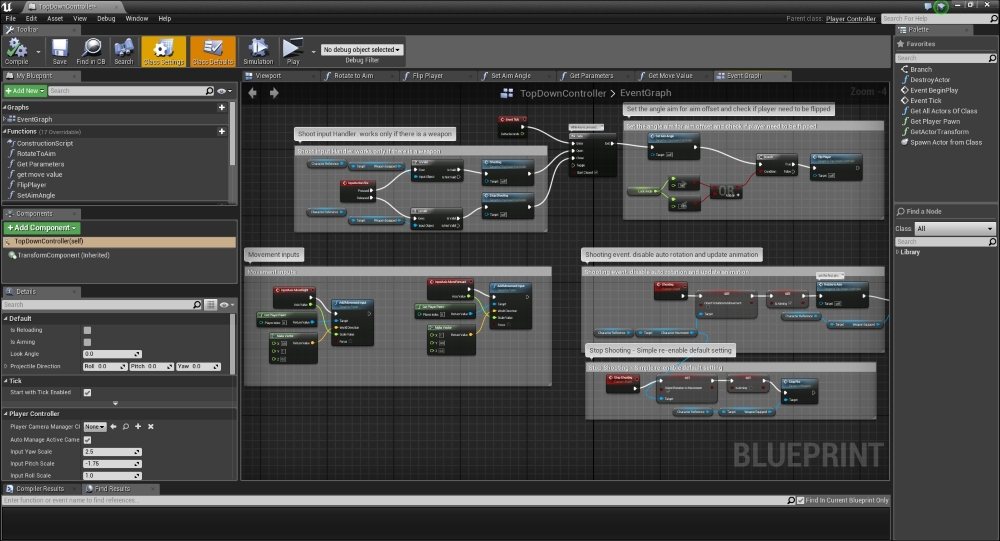Viewport: 1000px width, 541px height.
Task: Open the debug object filter dropdown
Action: click(x=360, y=49)
